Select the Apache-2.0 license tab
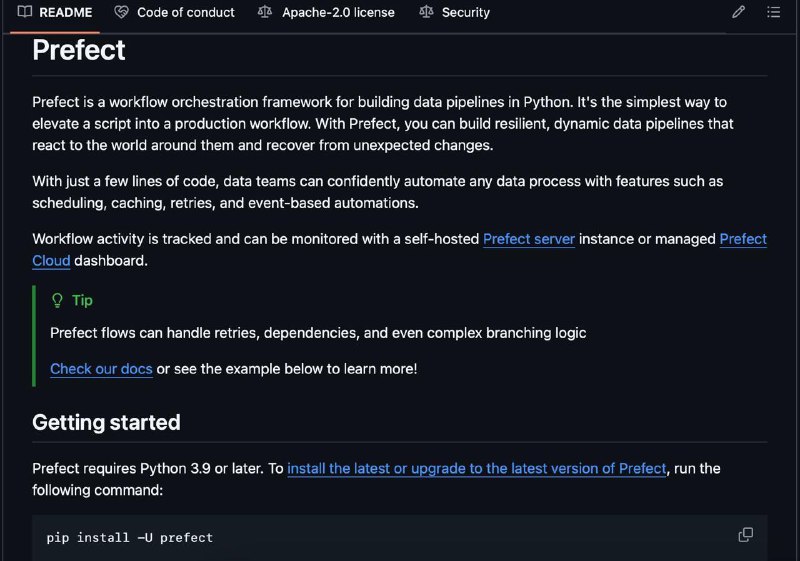This screenshot has height=561, width=800. tap(326, 12)
